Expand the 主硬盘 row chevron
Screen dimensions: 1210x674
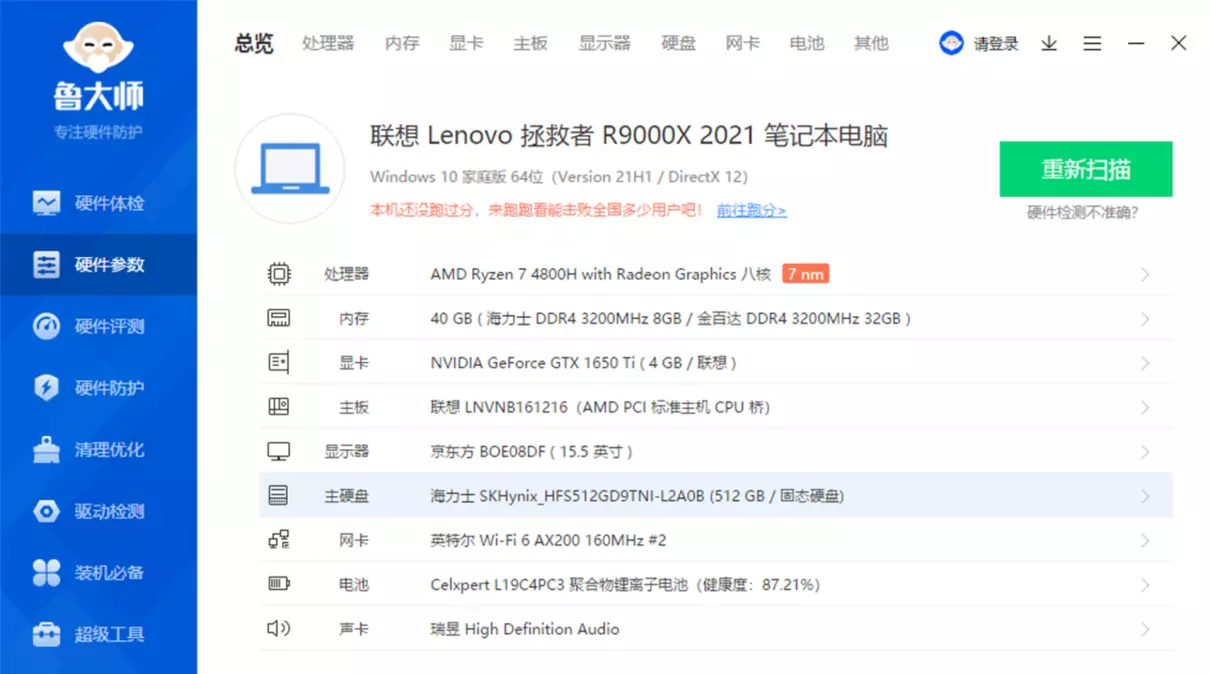coord(1145,496)
